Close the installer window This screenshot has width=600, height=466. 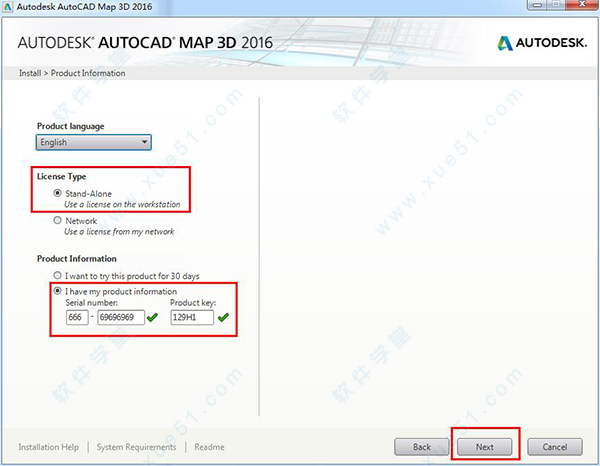582,5
